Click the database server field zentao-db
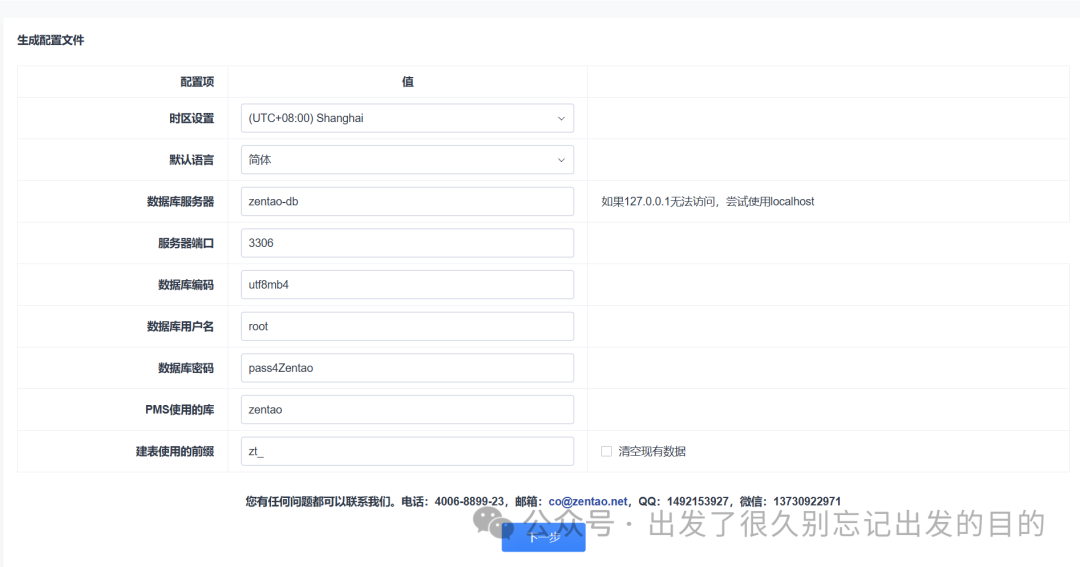The image size is (1080, 567). [x=407, y=202]
